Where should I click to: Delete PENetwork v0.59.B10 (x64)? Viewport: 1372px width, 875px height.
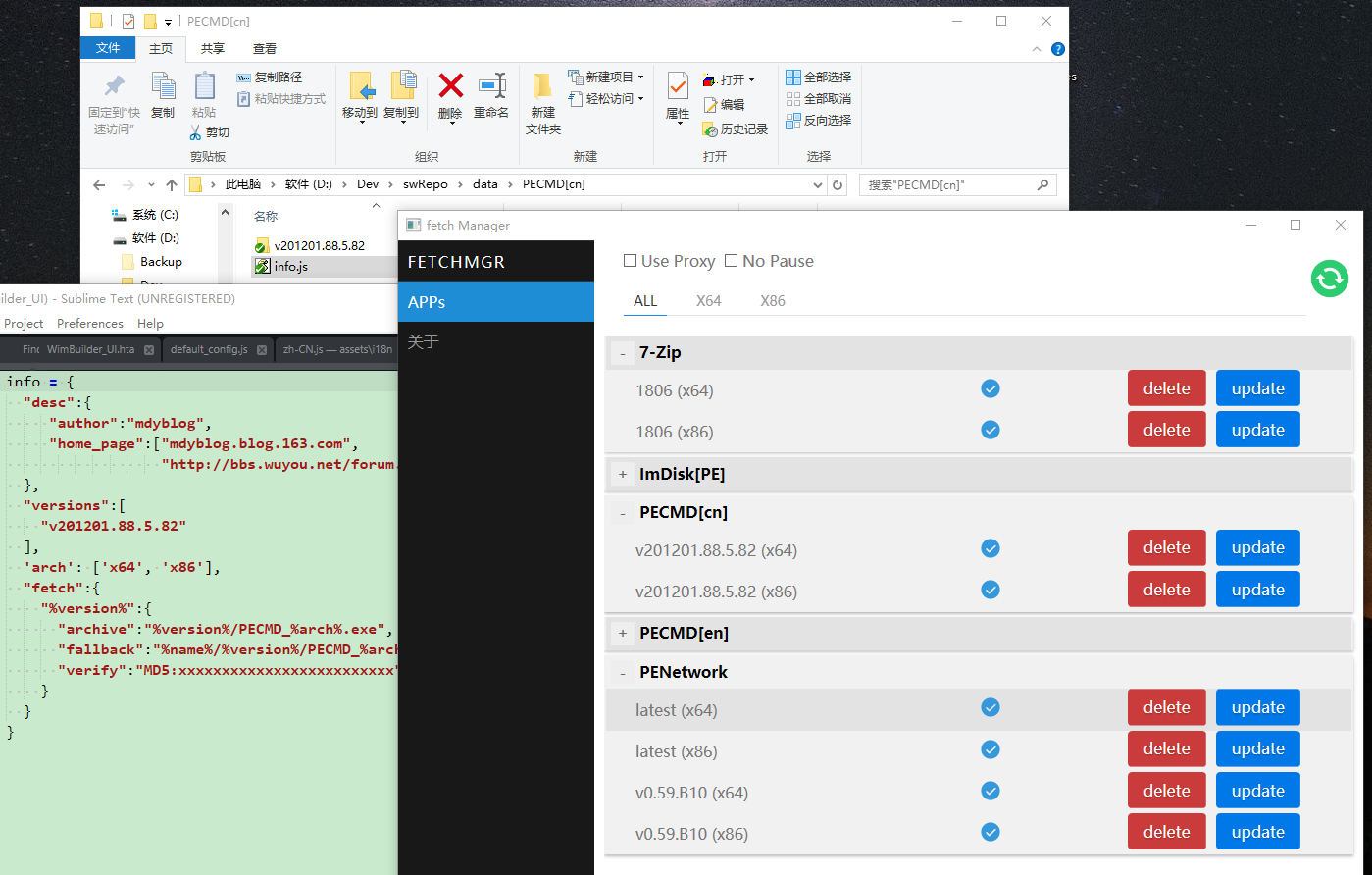pyautogui.click(x=1167, y=791)
